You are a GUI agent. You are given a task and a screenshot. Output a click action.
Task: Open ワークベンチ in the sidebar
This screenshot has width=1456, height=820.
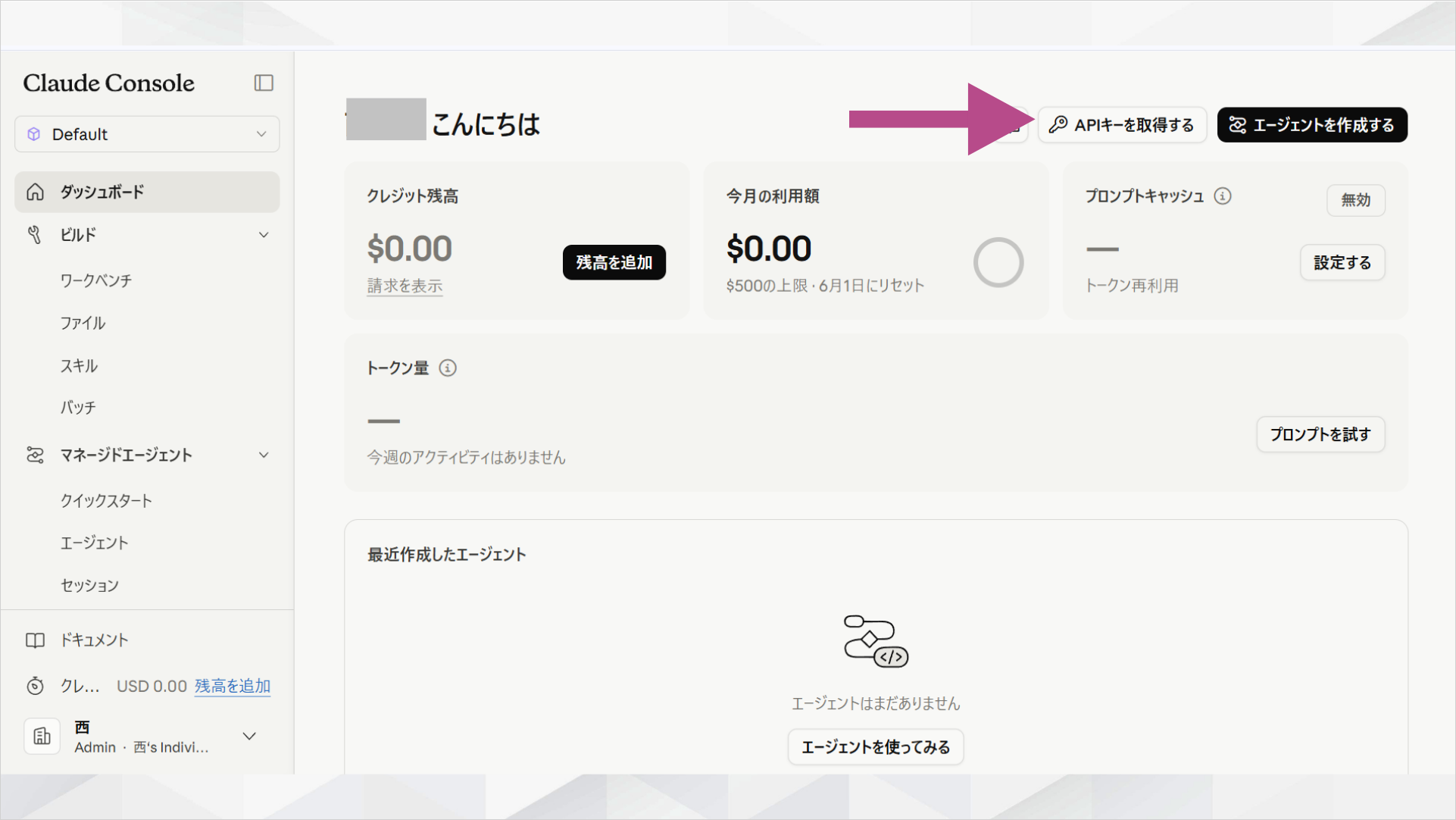tap(96, 280)
